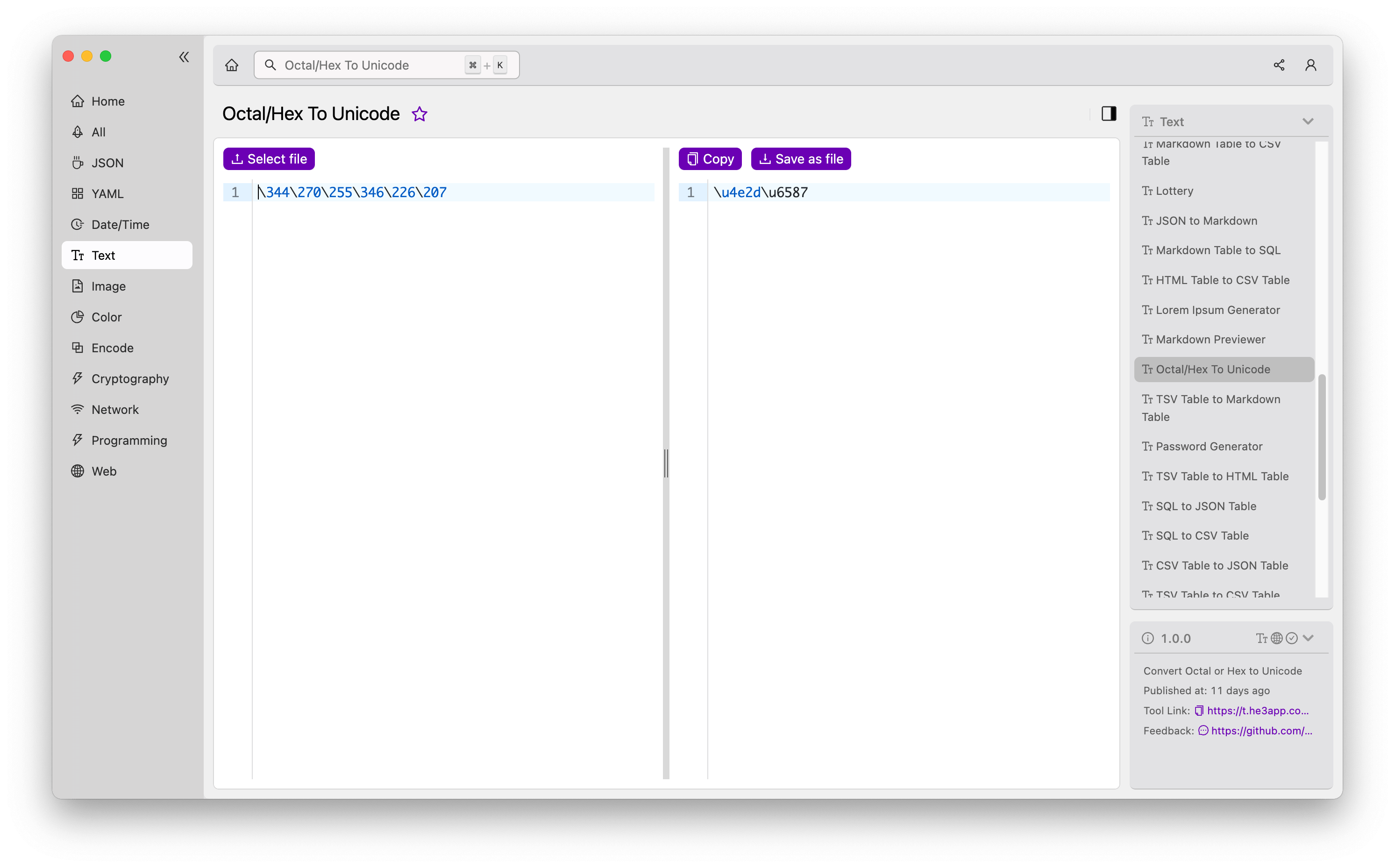This screenshot has height=868, width=1395.
Task: Click the Color tool in sidebar
Action: pos(106,316)
